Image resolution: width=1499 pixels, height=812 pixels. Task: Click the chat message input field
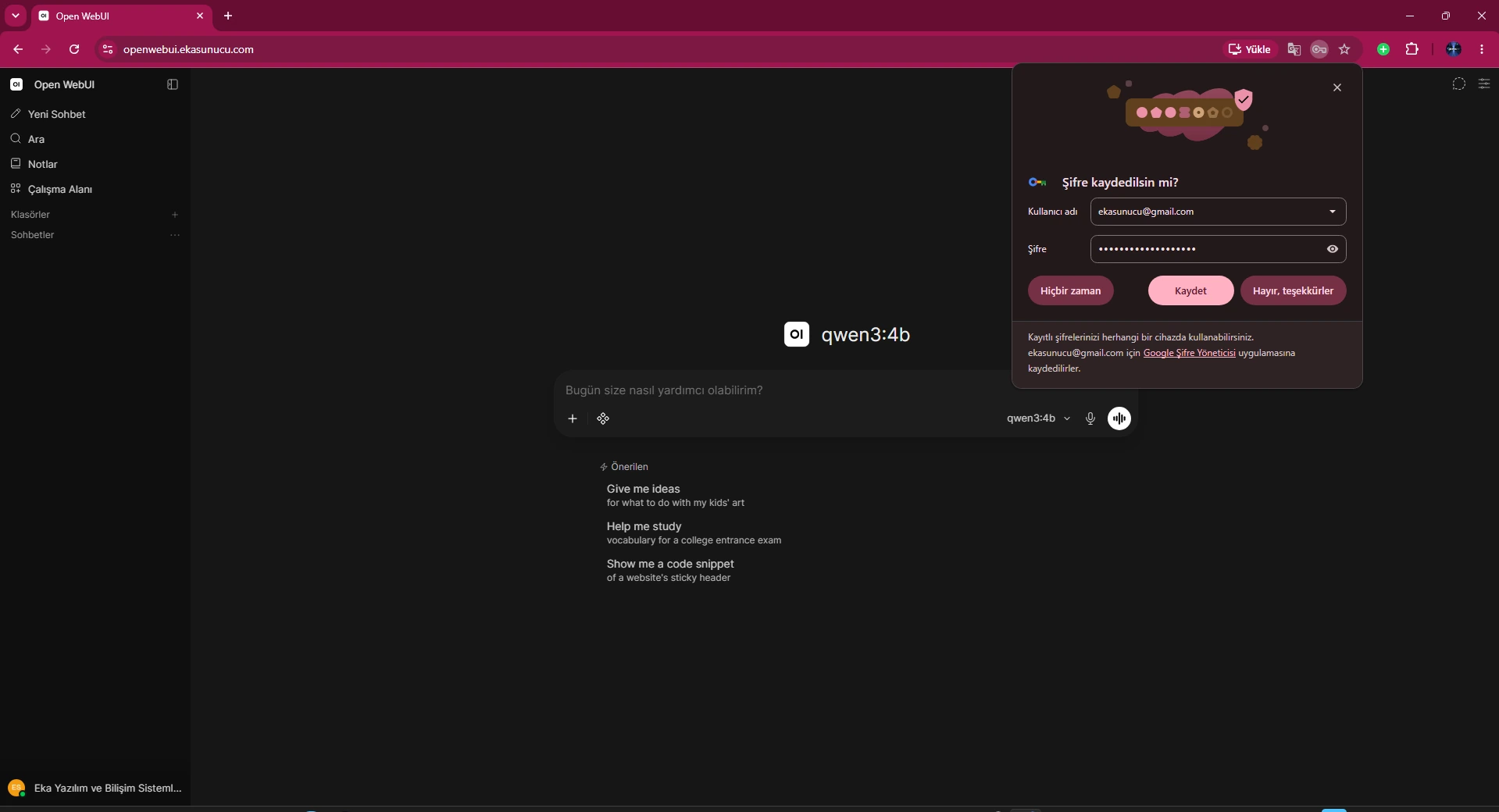pyautogui.click(x=781, y=390)
